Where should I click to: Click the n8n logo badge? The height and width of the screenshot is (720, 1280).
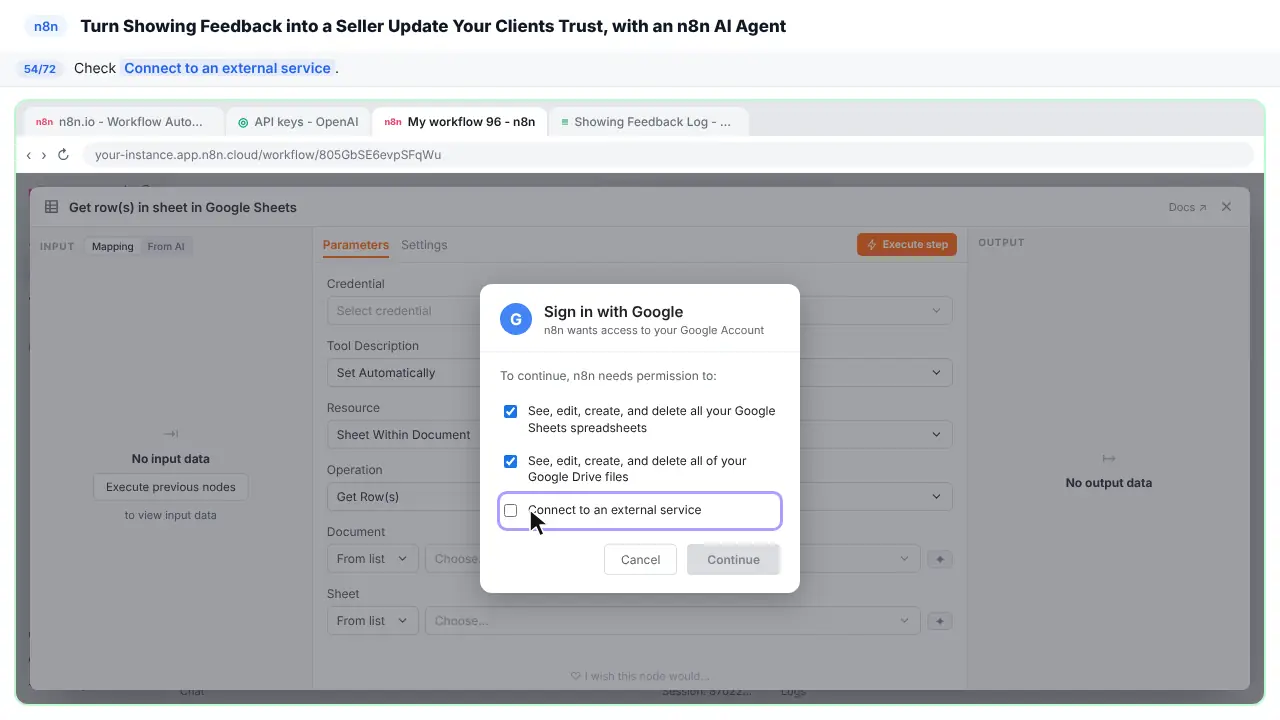(46, 26)
